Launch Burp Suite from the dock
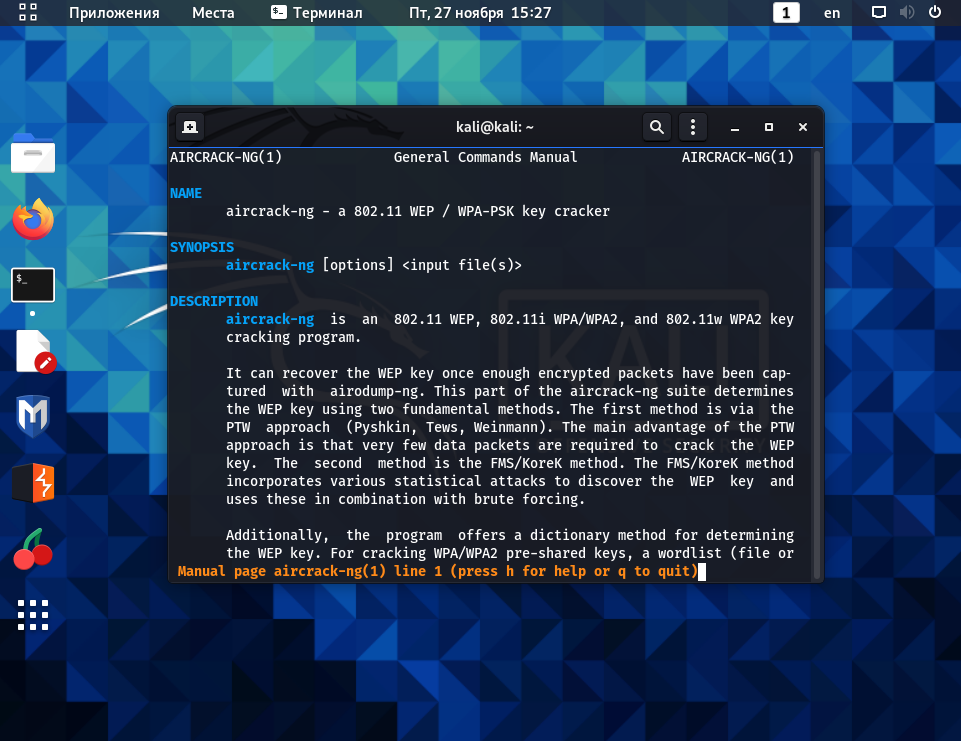The image size is (961, 741). click(x=33, y=482)
